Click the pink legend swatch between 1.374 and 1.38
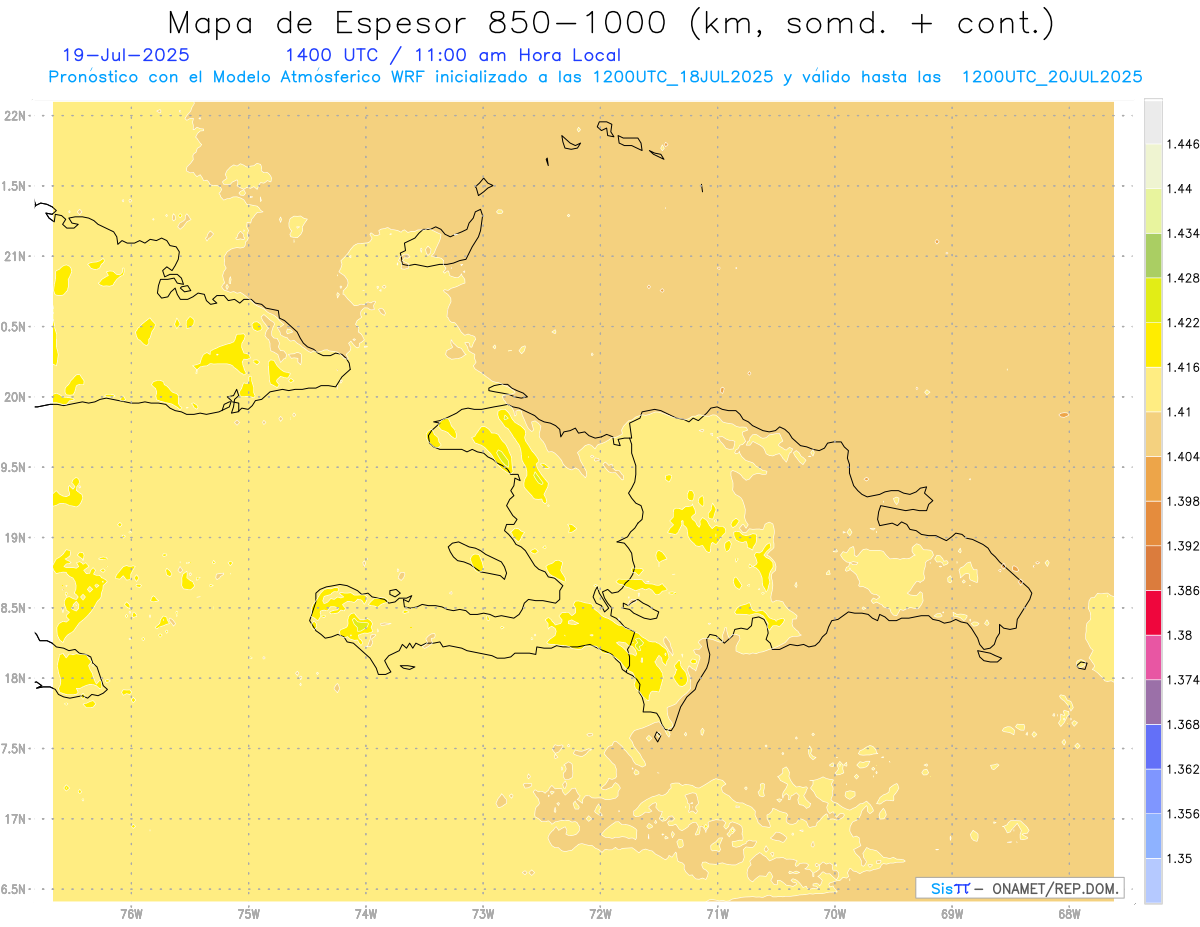 pyautogui.click(x=1153, y=657)
